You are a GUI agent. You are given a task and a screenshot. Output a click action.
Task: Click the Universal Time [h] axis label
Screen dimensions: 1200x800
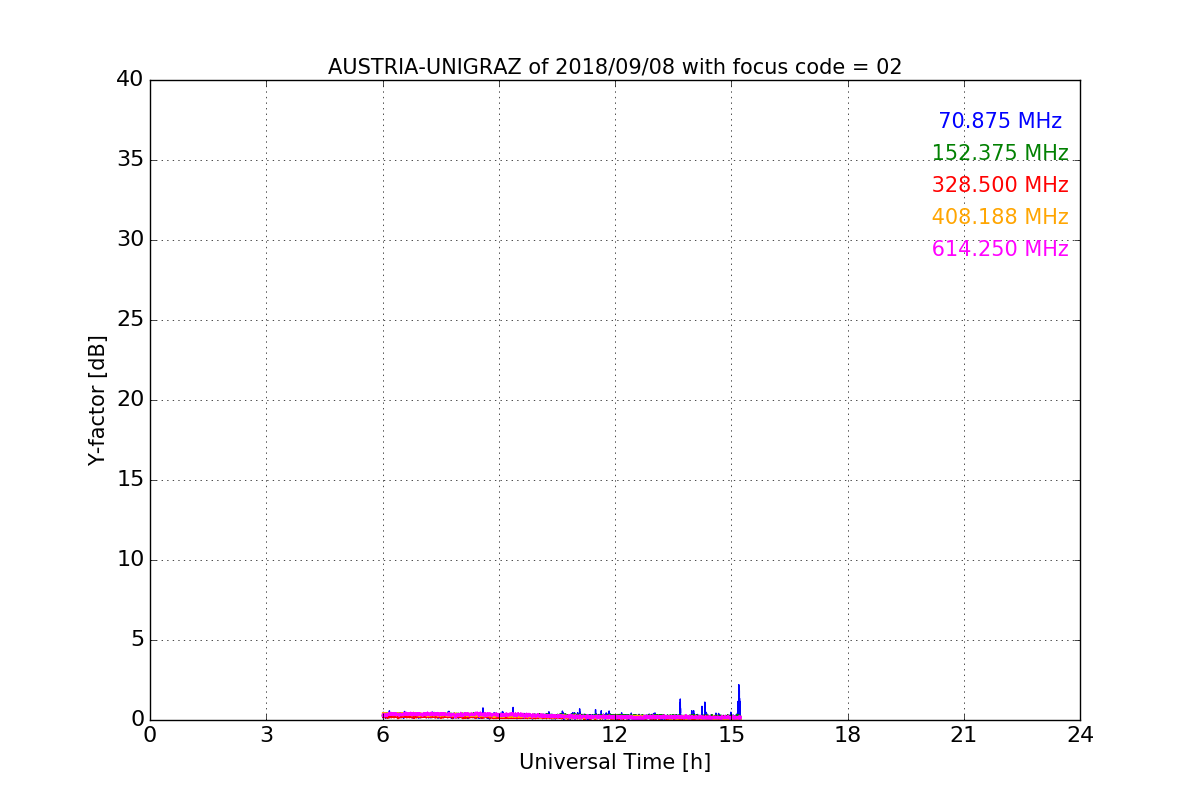[615, 762]
